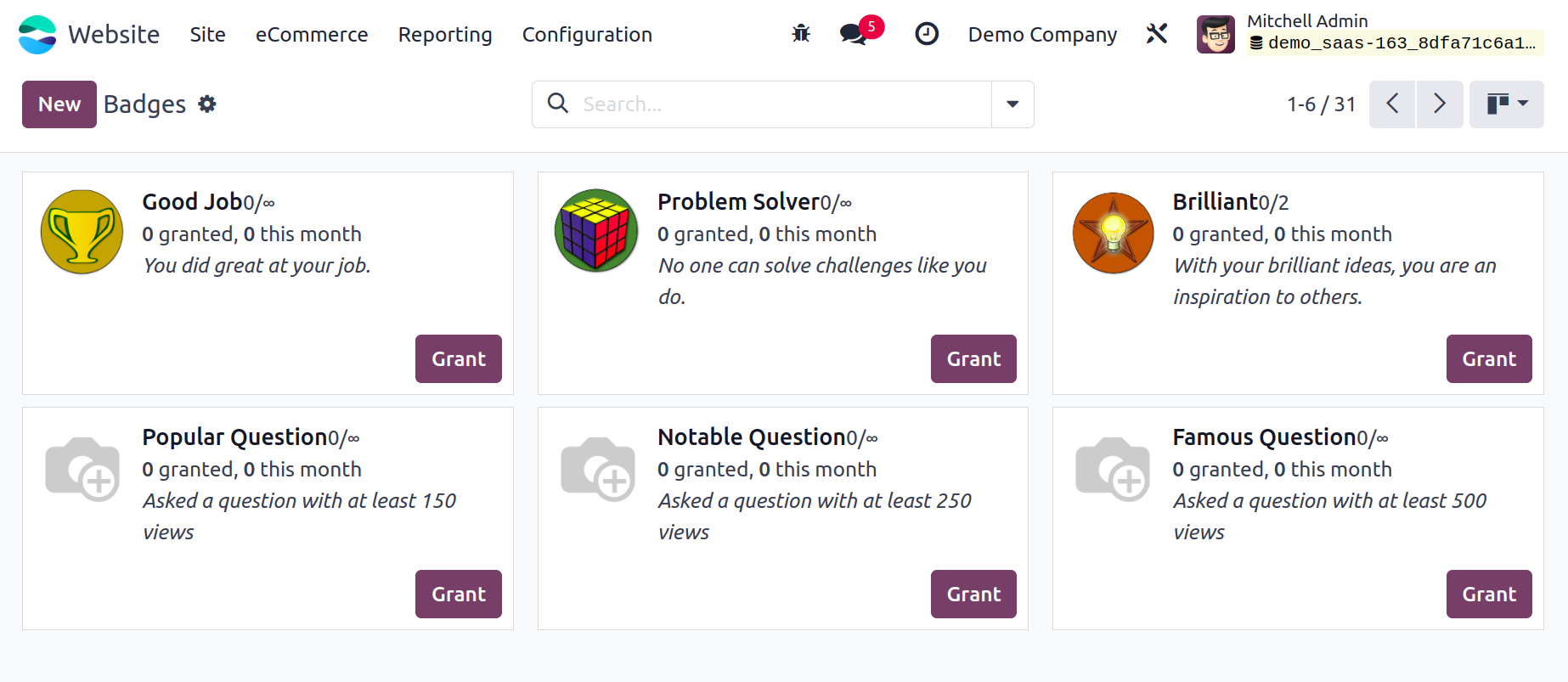The image size is (1568, 682).
Task: Open the wrench and screwdriver tools icon
Action: tap(1157, 34)
